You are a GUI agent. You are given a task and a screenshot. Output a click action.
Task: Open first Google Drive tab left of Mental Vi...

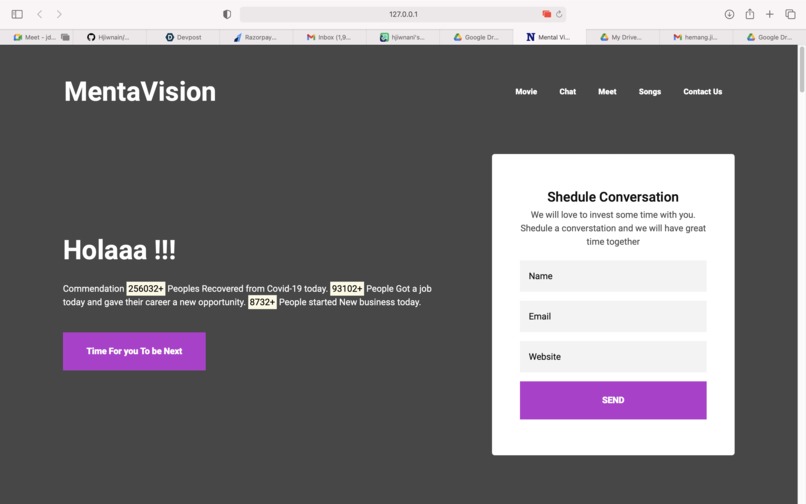476,37
